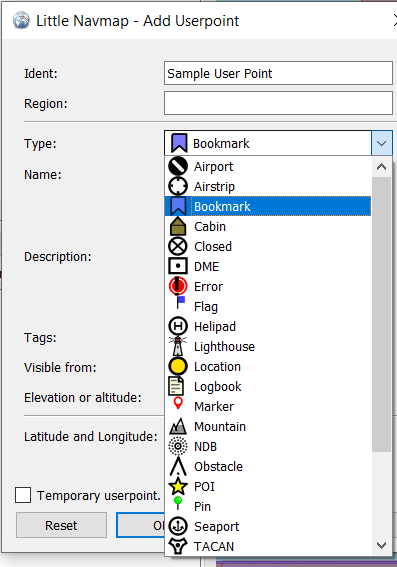Select Mountain in the dropdown list

pos(268,426)
